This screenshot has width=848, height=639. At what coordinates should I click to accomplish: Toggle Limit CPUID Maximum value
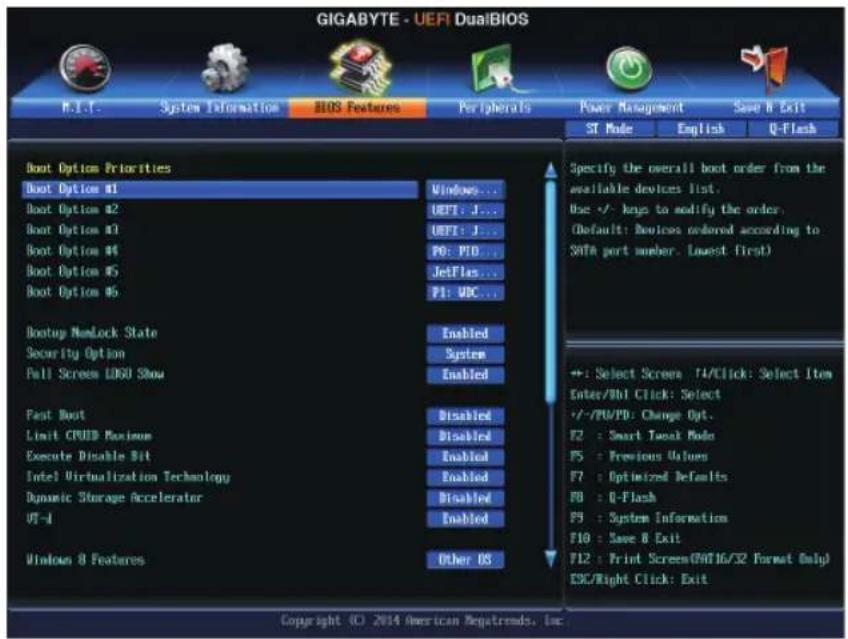click(465, 436)
